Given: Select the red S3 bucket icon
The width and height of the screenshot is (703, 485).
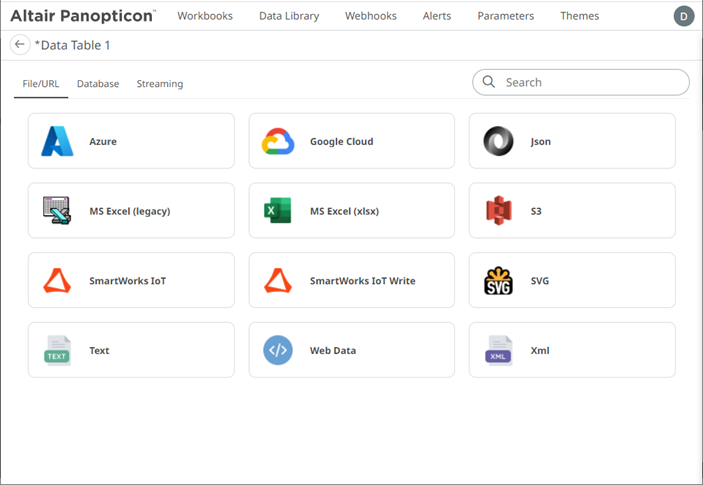Looking at the screenshot, I should coord(498,211).
